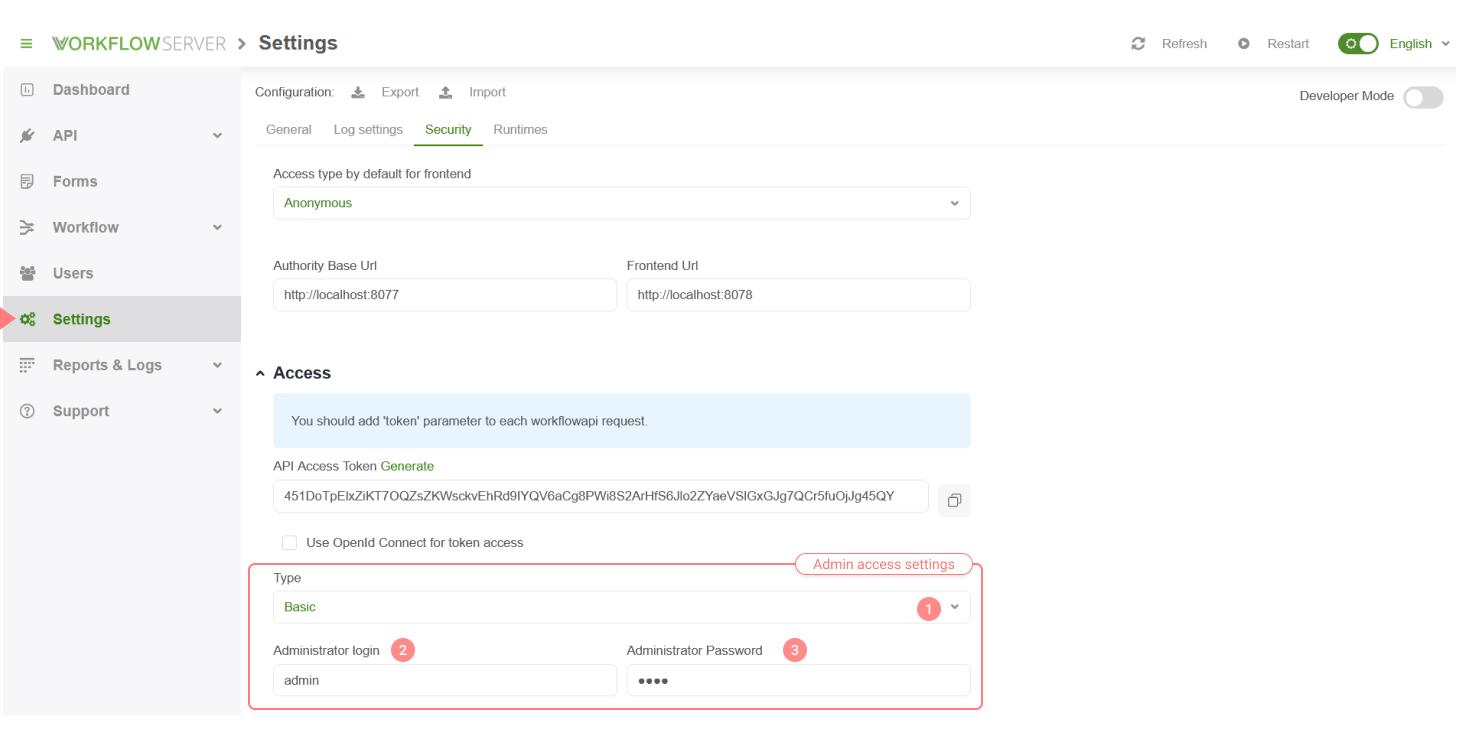The width and height of the screenshot is (1458, 739).
Task: Open the hamburger menu icon
Action: pos(27,44)
